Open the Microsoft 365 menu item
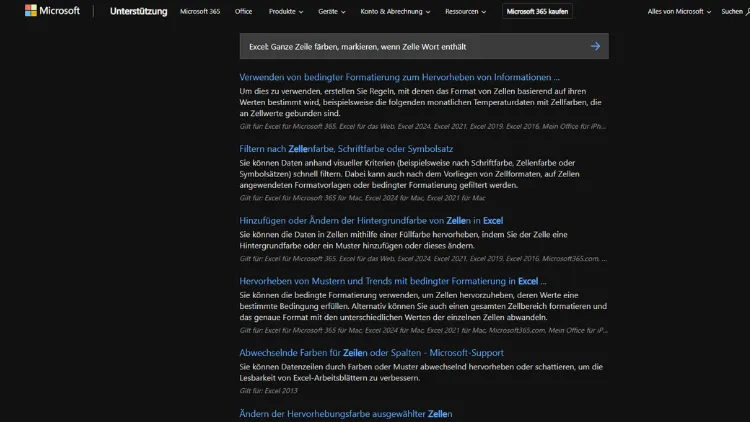Screen dimensions: 750x422 pos(200,11)
